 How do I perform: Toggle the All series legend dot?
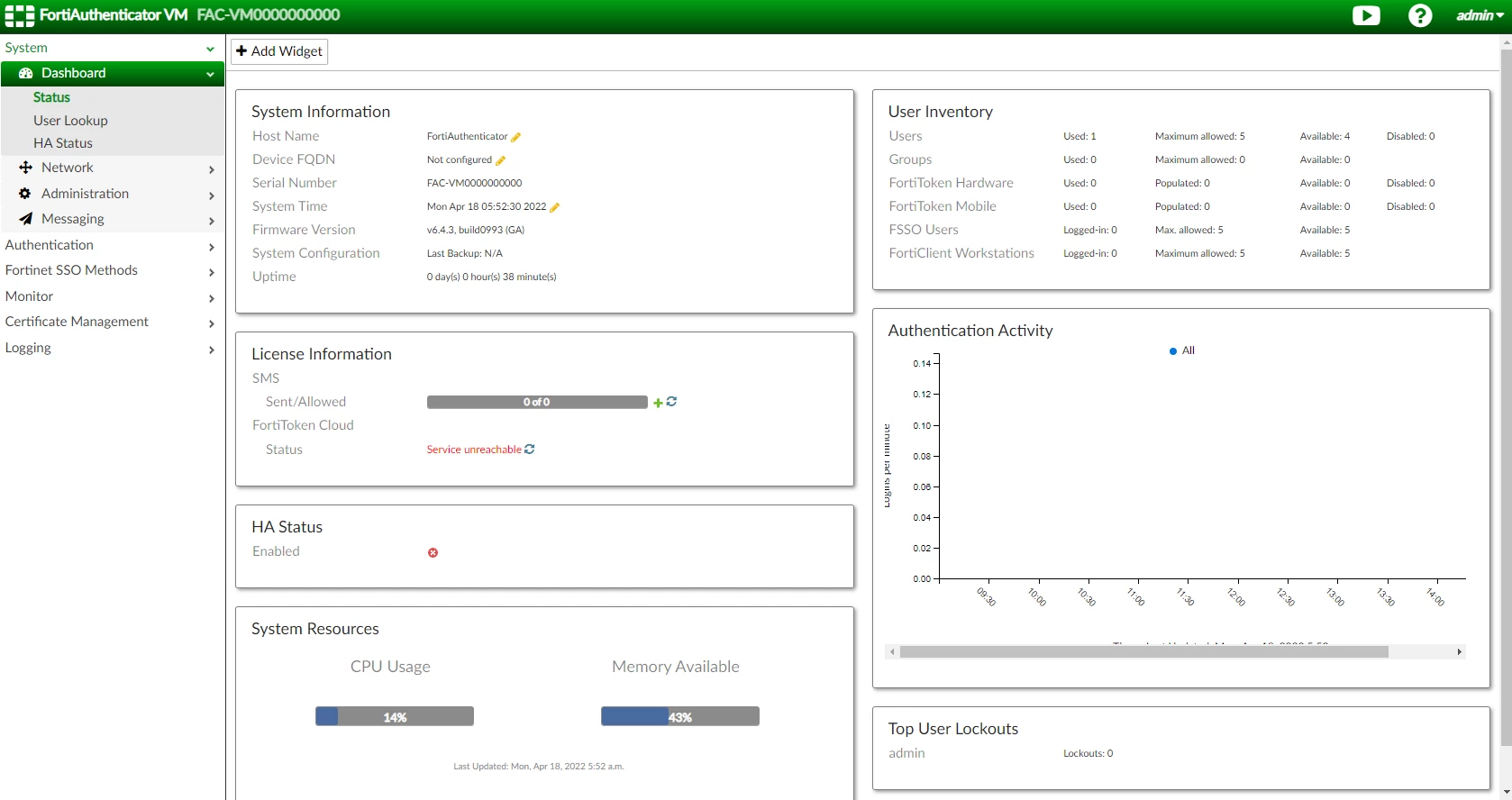1173,351
